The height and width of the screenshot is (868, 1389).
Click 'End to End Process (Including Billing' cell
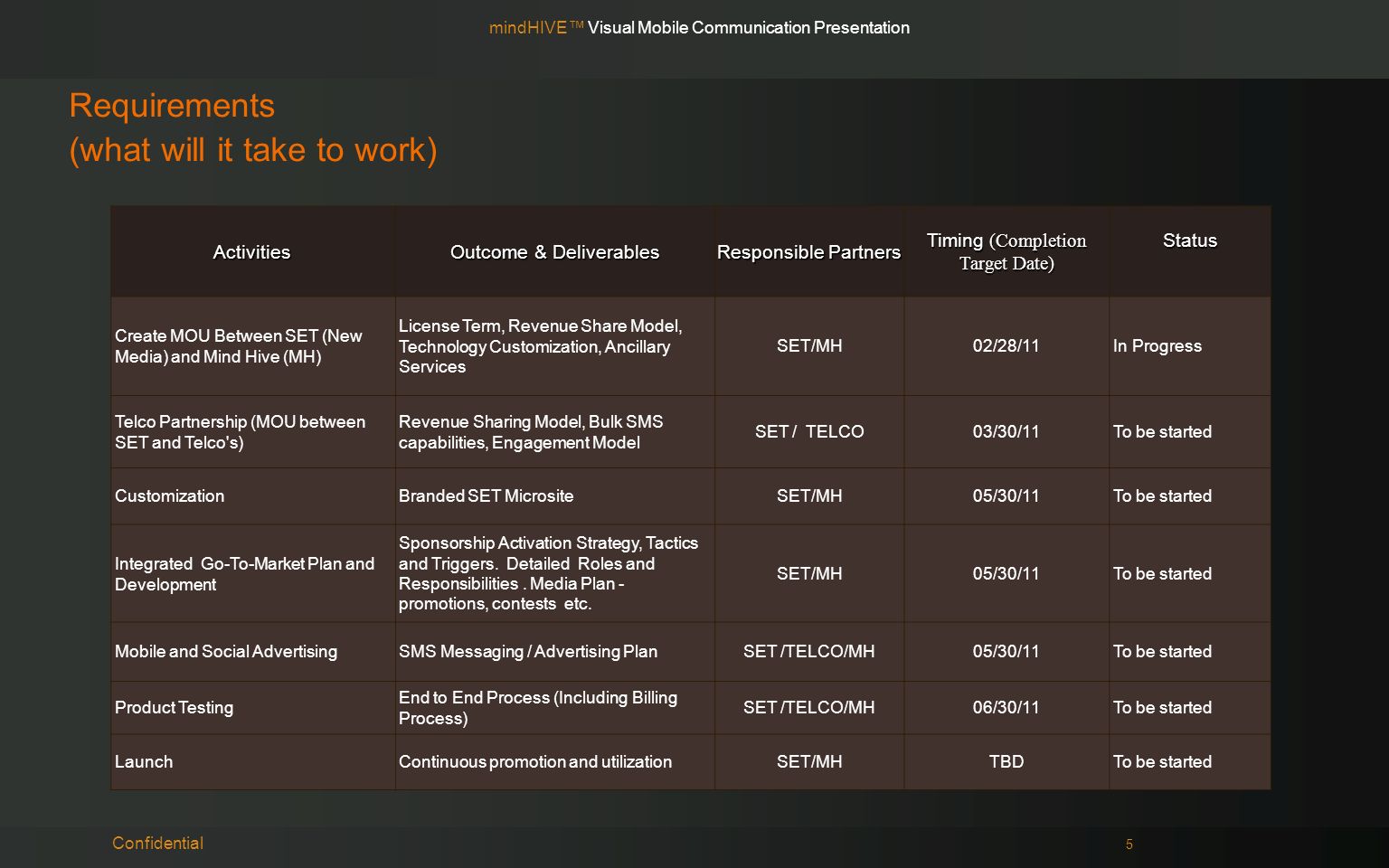click(554, 707)
